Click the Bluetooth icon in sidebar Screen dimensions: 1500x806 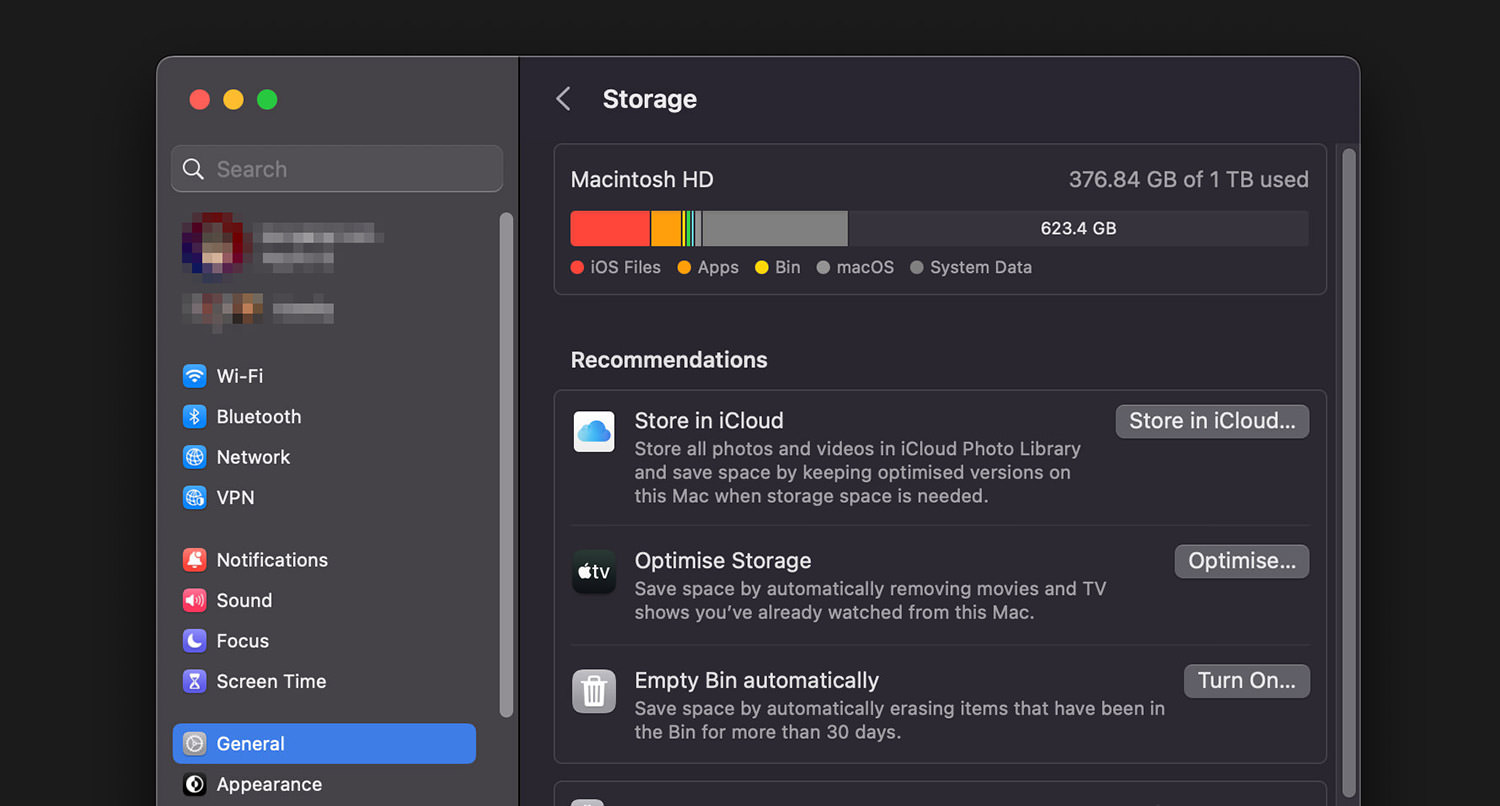click(194, 416)
